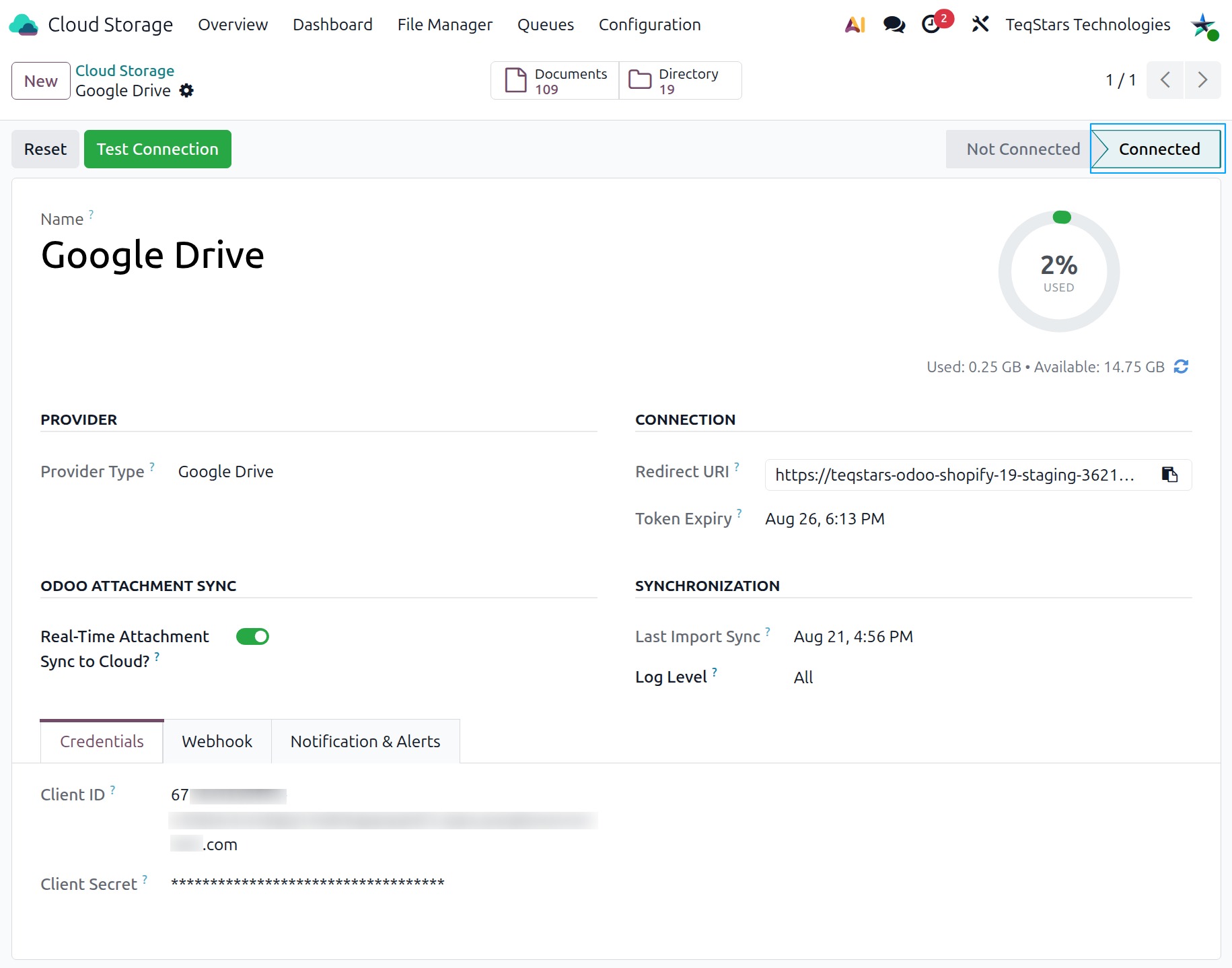Open the gear actions menu beside Google Drive
Image resolution: width=1232 pixels, height=968 pixels.
click(186, 91)
